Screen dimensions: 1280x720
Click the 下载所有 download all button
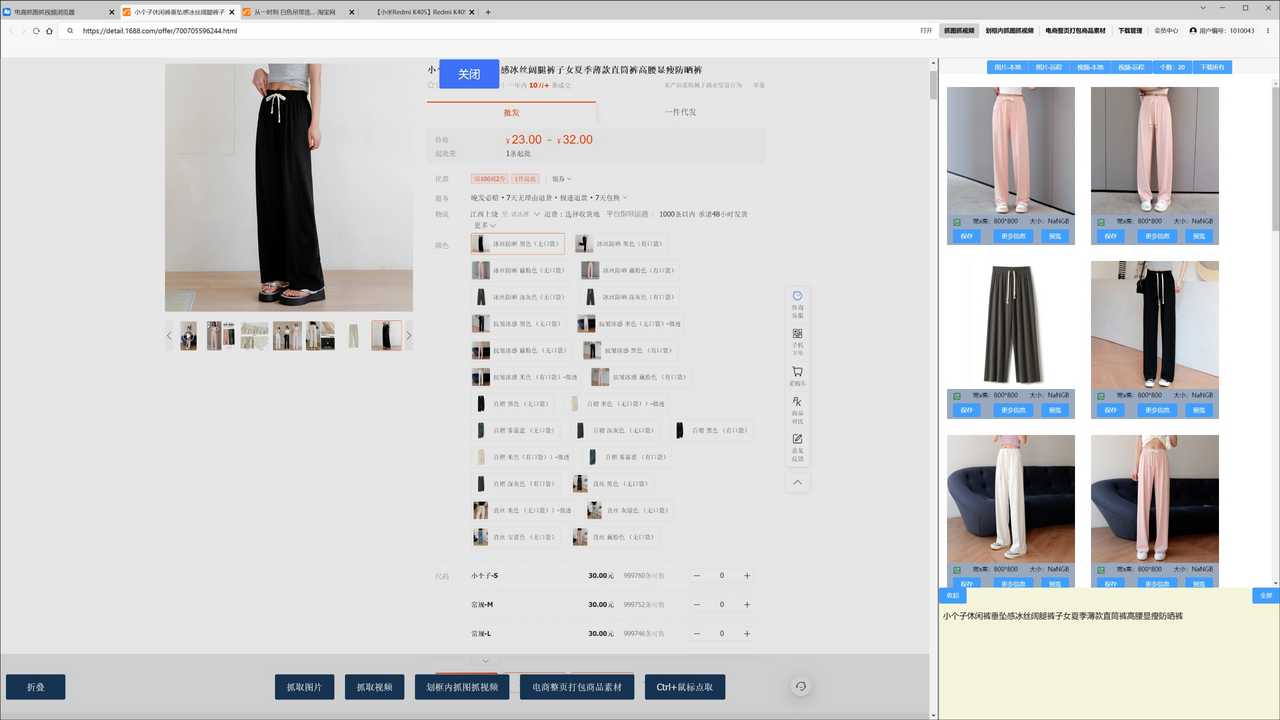click(x=1211, y=67)
